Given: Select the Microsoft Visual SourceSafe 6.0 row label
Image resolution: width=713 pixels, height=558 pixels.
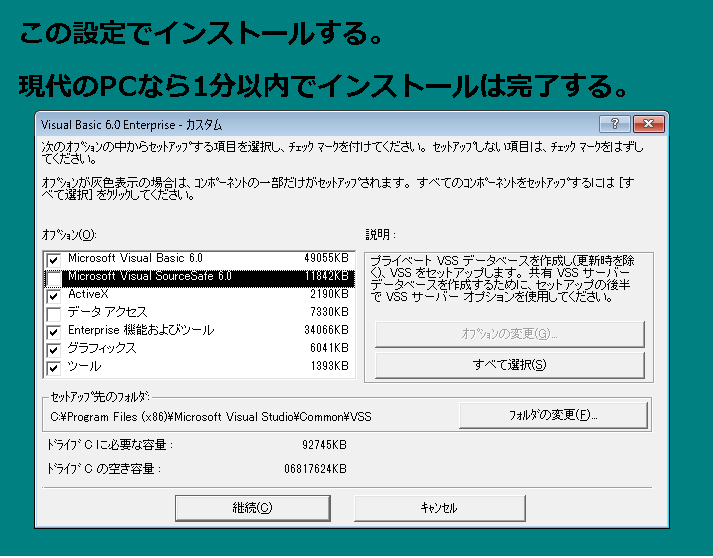Looking at the screenshot, I should coord(150,276).
